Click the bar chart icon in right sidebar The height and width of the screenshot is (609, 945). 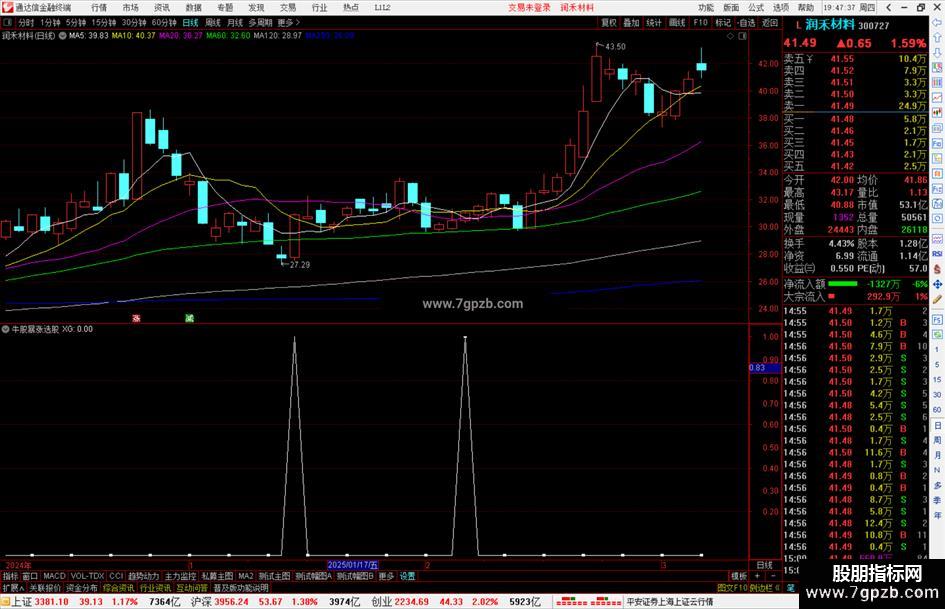click(x=937, y=83)
